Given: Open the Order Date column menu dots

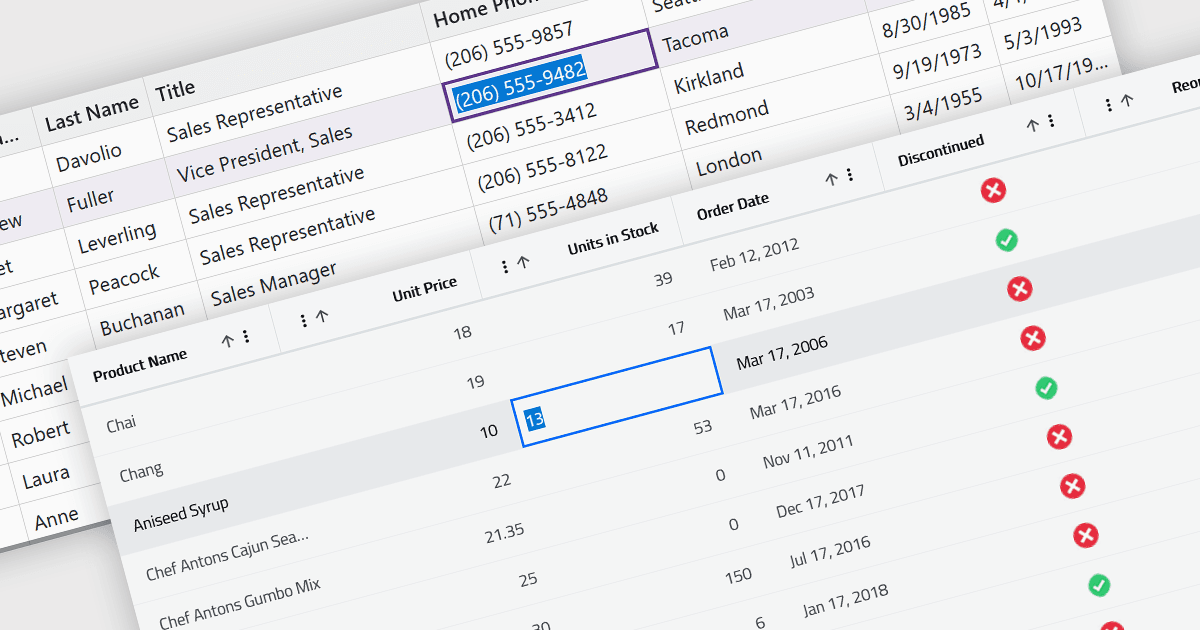Looking at the screenshot, I should (x=849, y=175).
